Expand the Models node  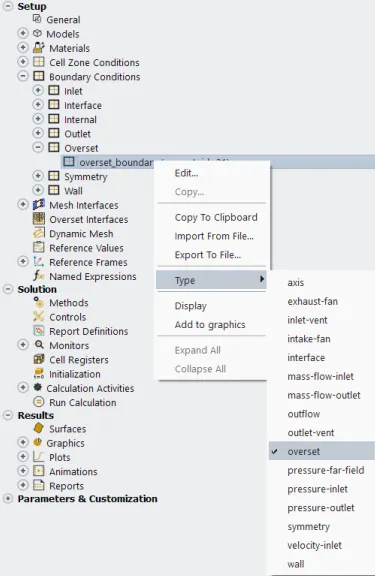coord(23,33)
